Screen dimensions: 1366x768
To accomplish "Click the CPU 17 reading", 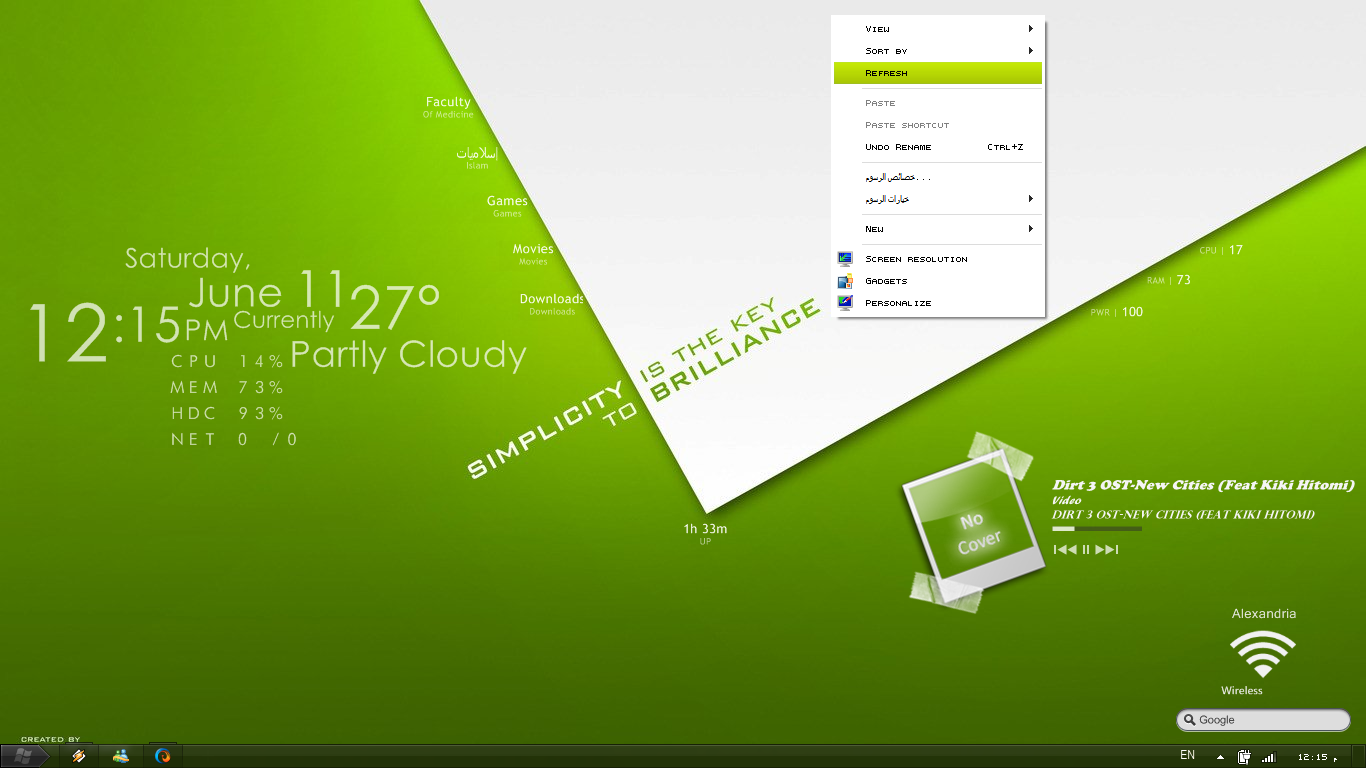I will pos(1221,250).
